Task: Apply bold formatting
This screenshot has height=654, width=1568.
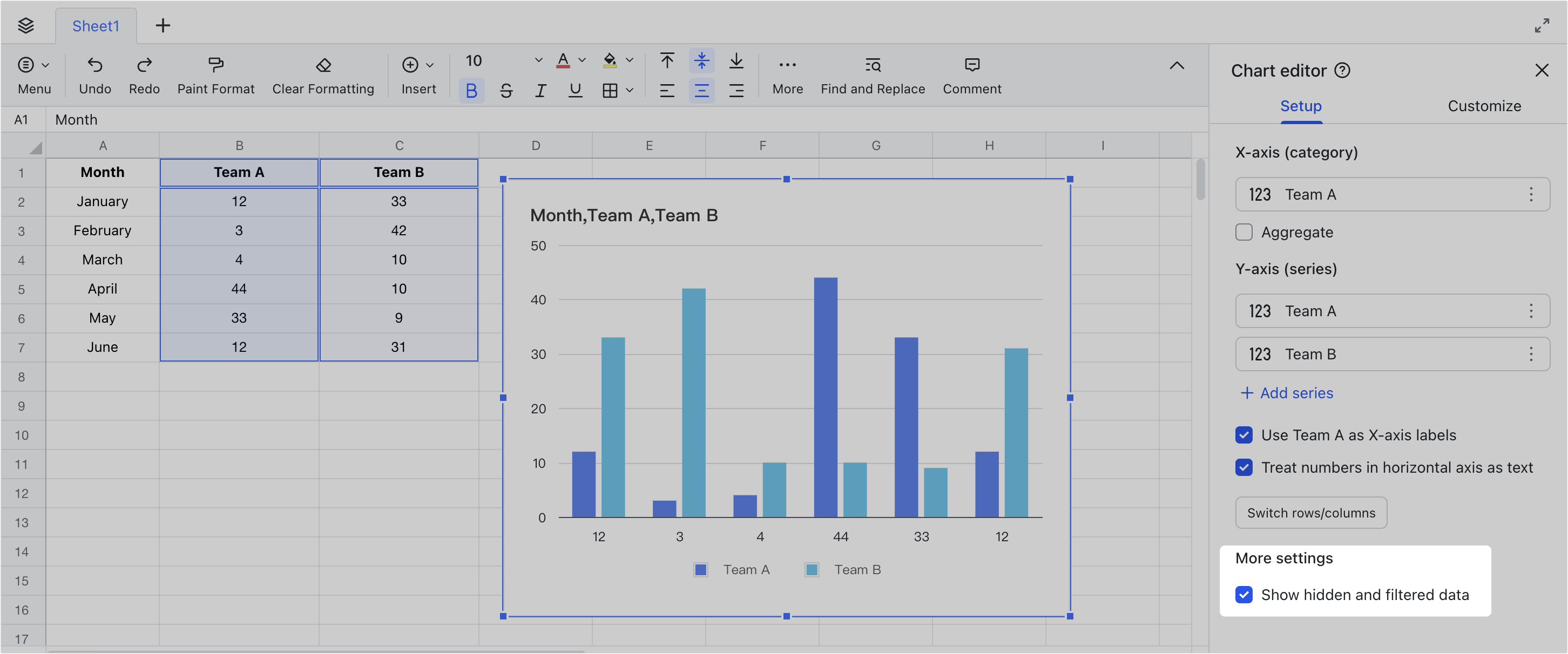Action: tap(471, 90)
